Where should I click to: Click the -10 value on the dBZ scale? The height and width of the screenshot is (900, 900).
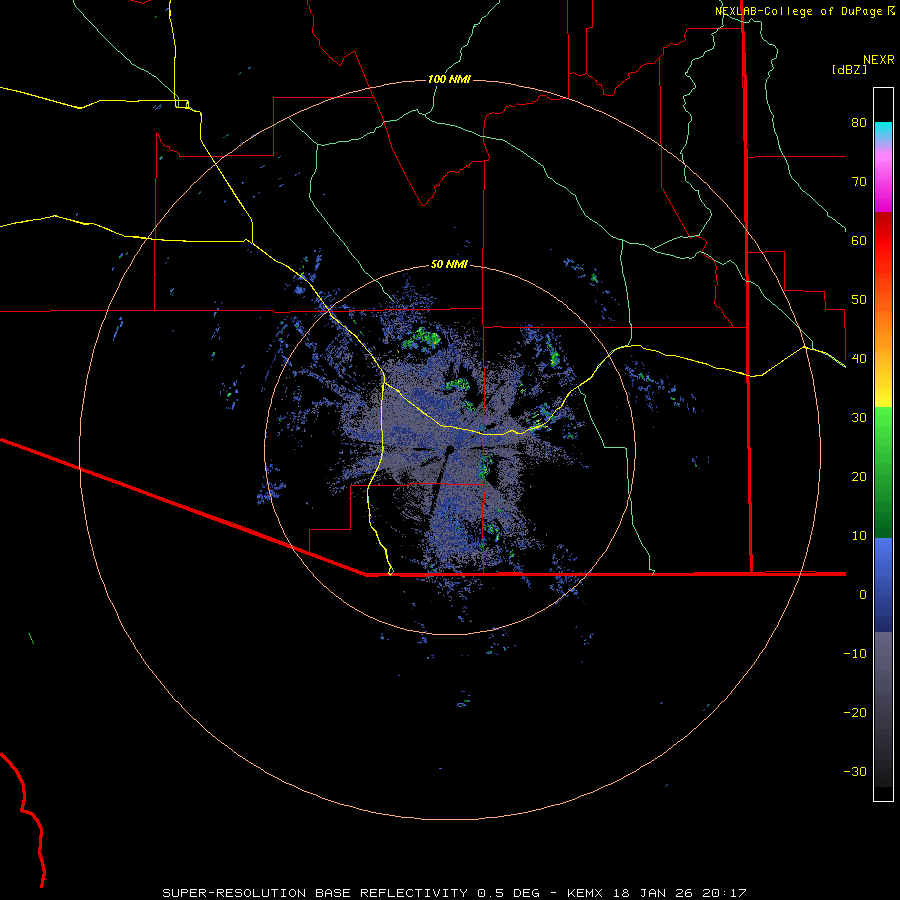(855, 654)
